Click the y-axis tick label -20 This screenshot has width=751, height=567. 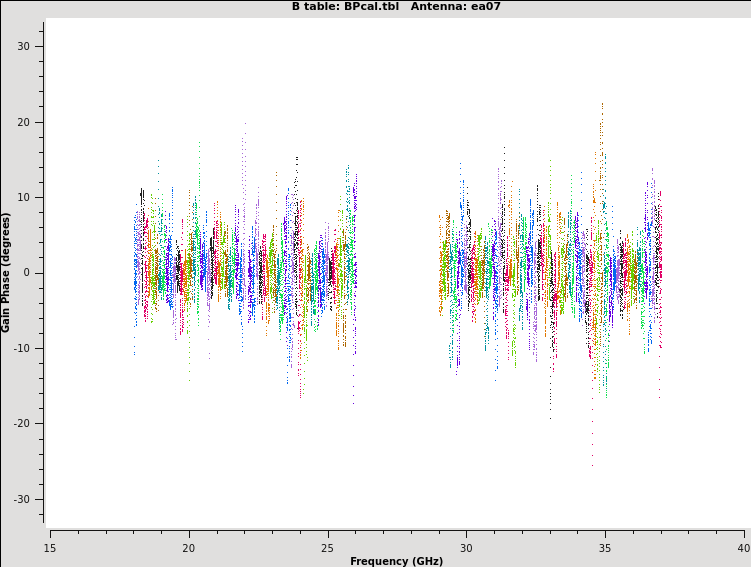(22, 423)
